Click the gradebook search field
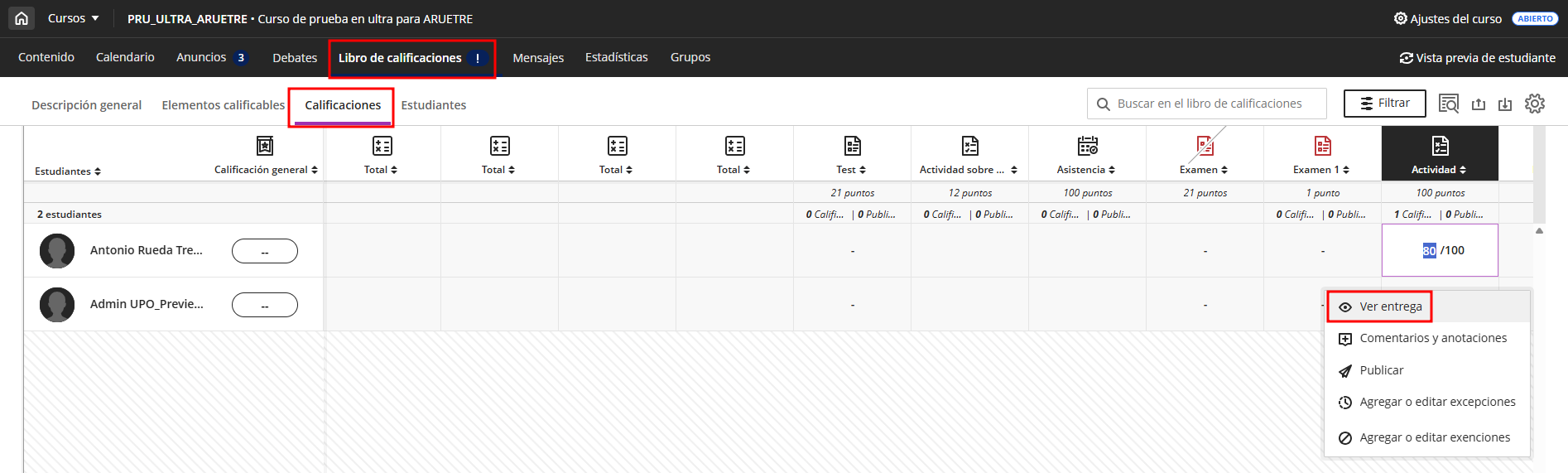The height and width of the screenshot is (473, 1568). tap(1209, 104)
